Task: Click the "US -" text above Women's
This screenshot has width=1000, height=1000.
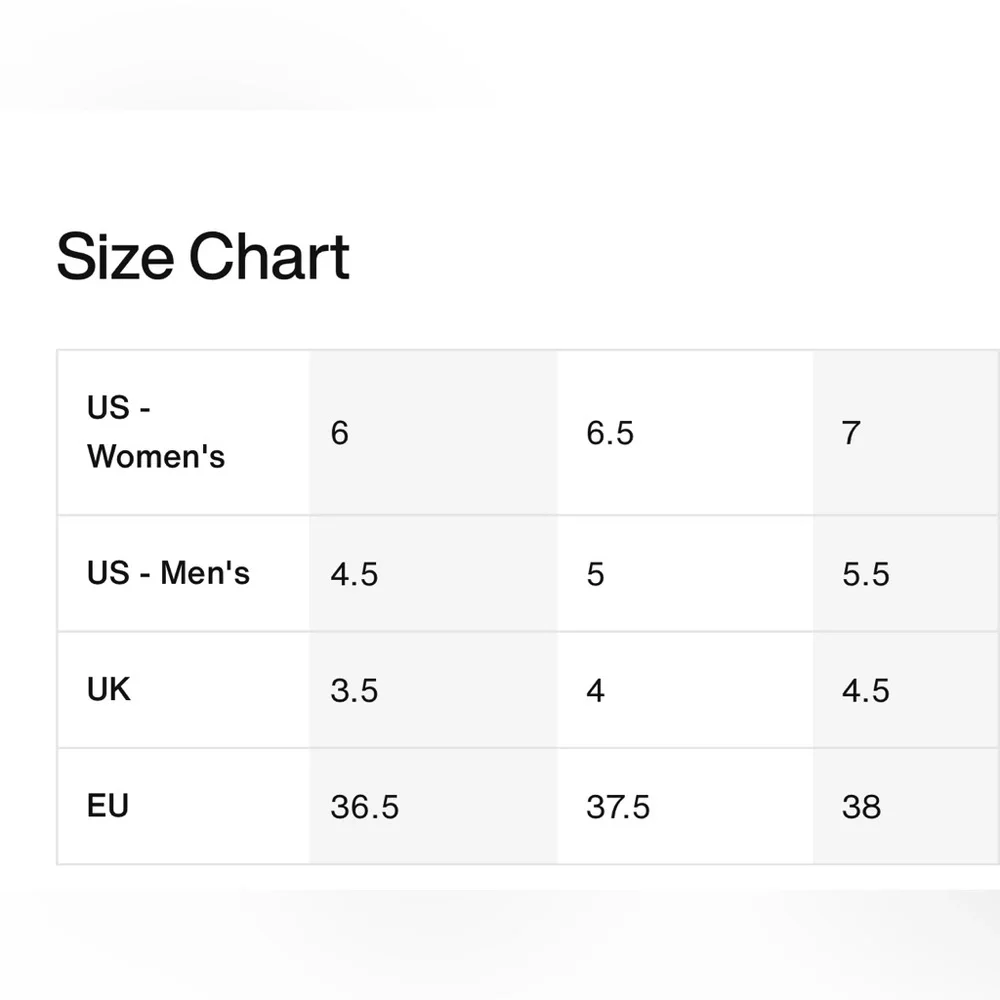Action: (x=118, y=408)
